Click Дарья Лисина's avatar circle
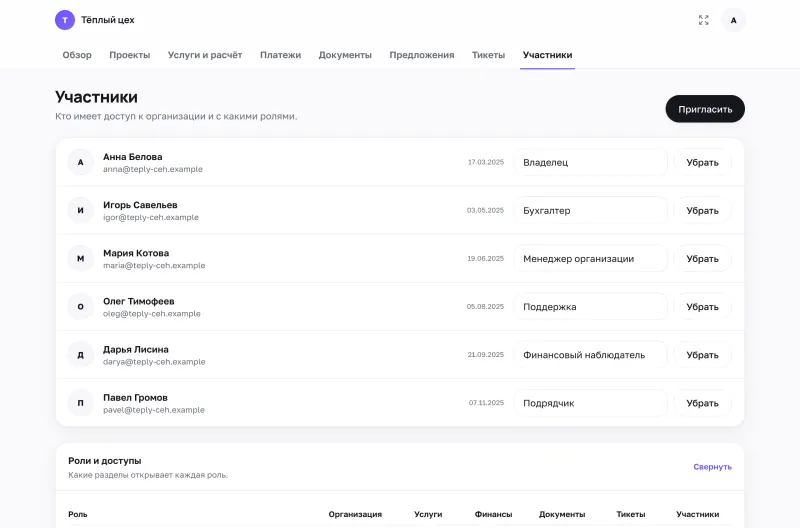The width and height of the screenshot is (800, 528). 81,355
